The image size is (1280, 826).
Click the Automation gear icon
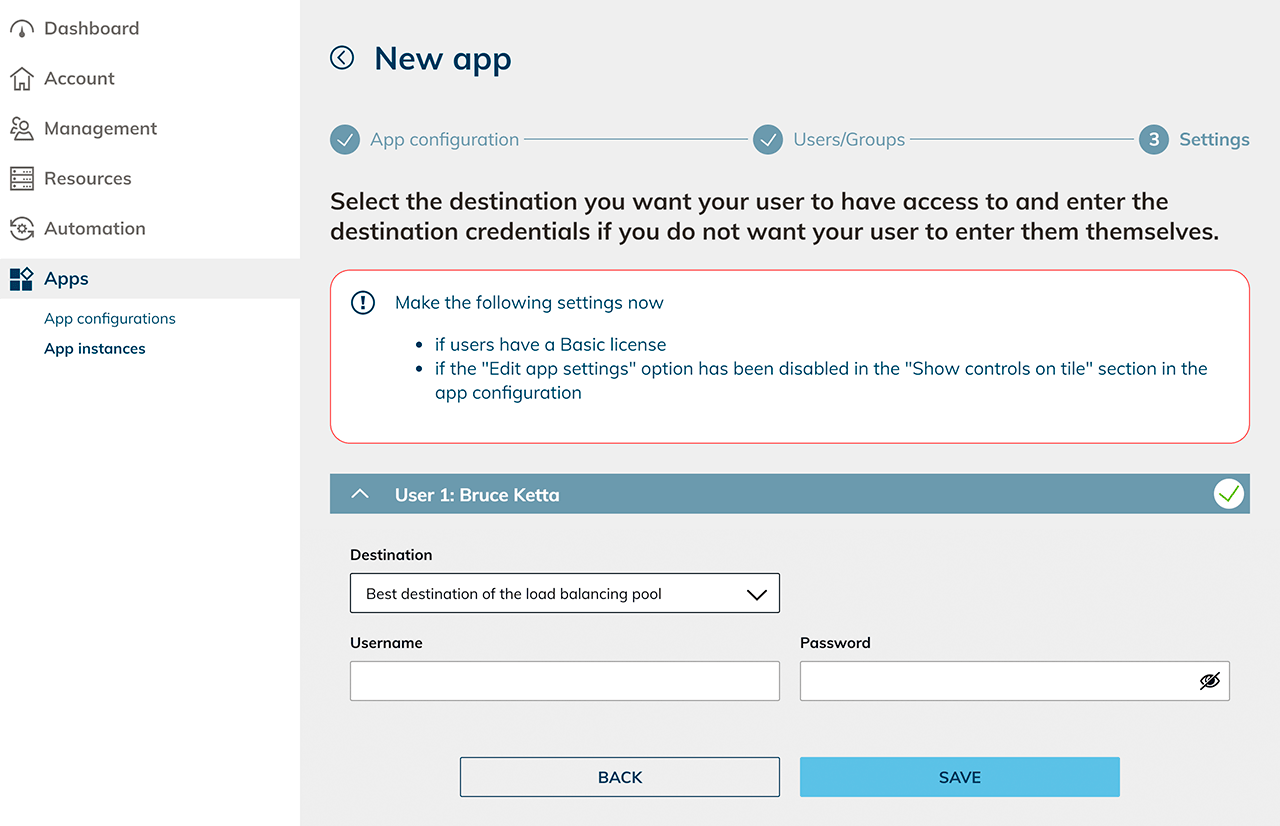(x=22, y=229)
